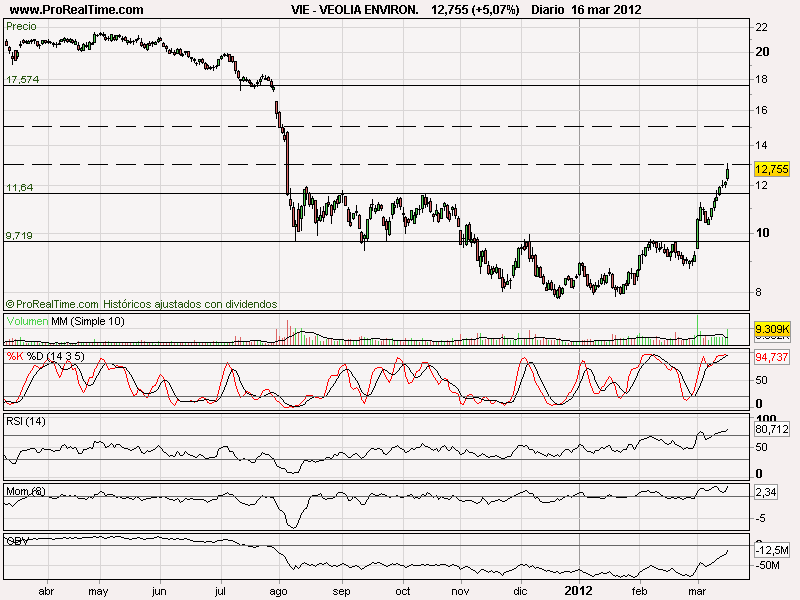Click the 9,719 support level label
The height and width of the screenshot is (600, 800).
click(x=19, y=235)
